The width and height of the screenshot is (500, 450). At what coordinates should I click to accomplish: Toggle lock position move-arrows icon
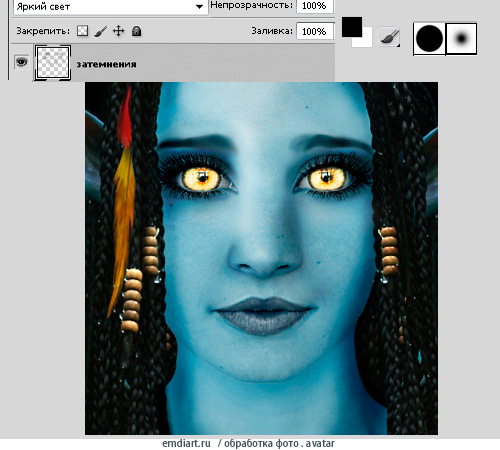tap(119, 31)
